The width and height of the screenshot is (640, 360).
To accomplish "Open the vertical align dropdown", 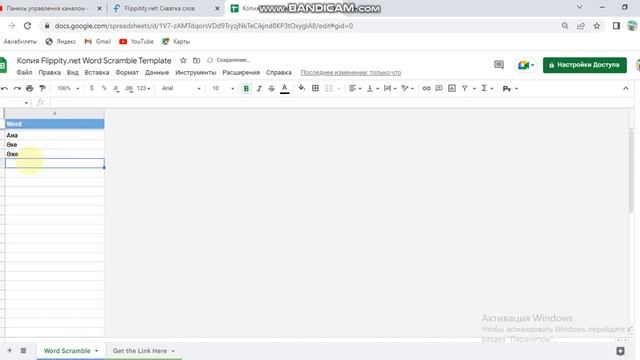I will click(373, 89).
